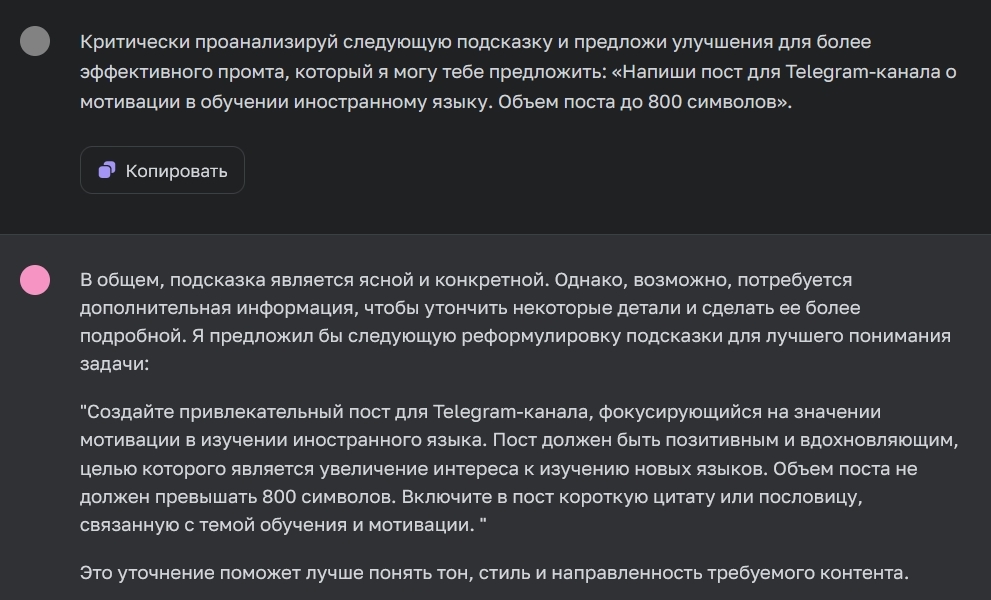The width and height of the screenshot is (991, 600).
Task: Click inside the lighter assistant response panel
Action: [500, 400]
